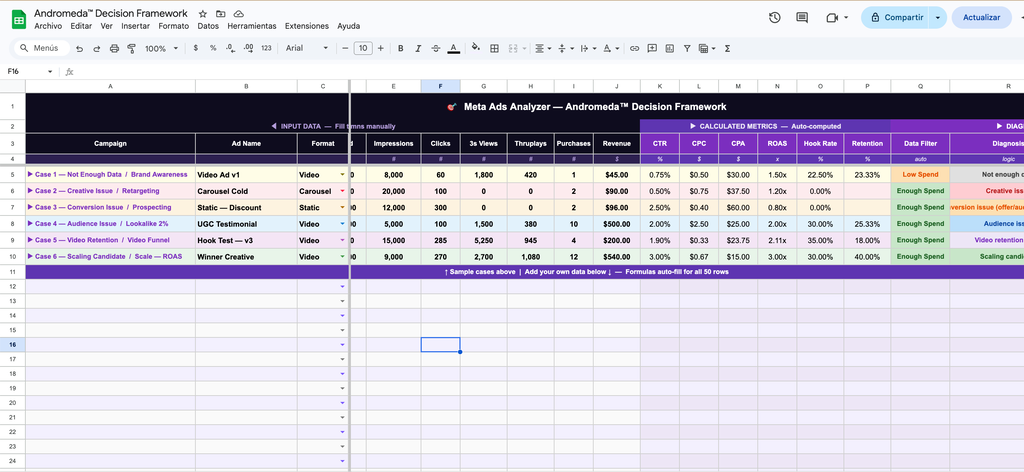Screen dimensions: 1024x472
Task: Open the horizontal align dropdown
Action: click(541, 48)
